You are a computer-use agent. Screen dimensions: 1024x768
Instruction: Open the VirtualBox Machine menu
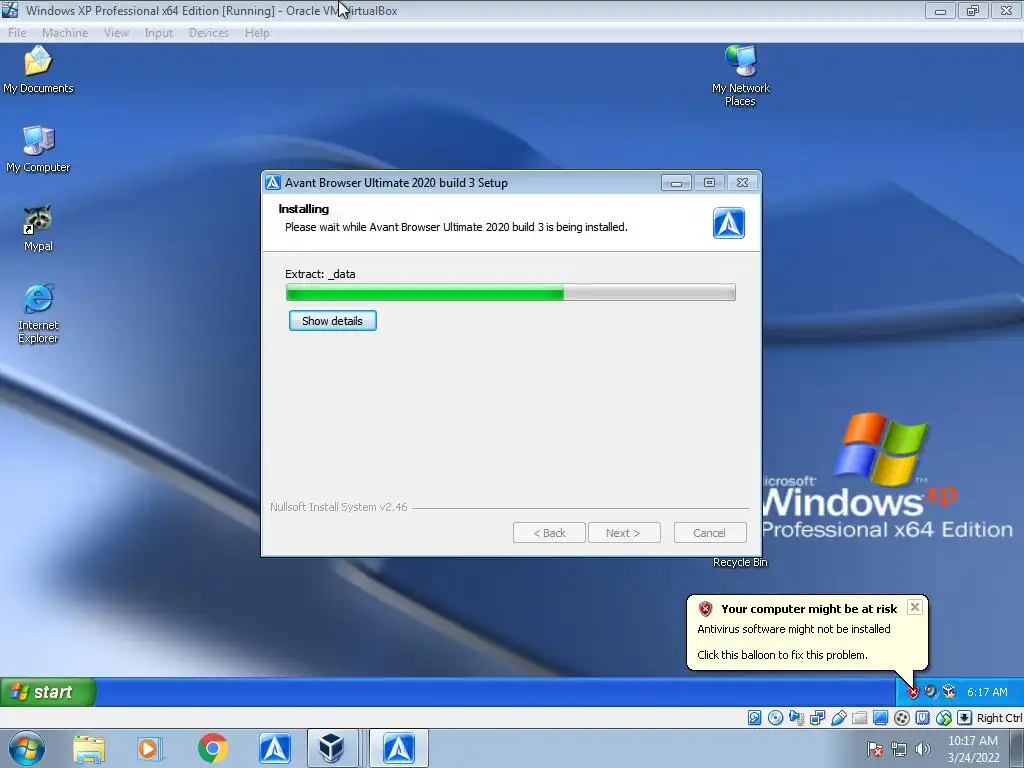pyautogui.click(x=65, y=33)
